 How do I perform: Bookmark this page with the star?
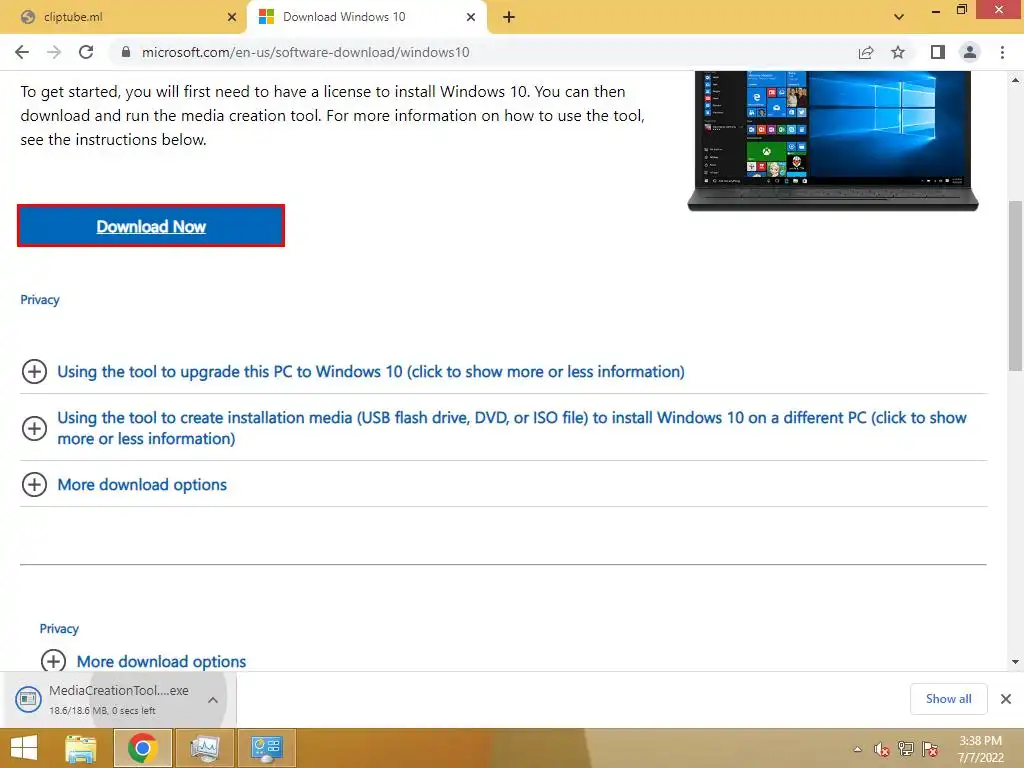[898, 52]
